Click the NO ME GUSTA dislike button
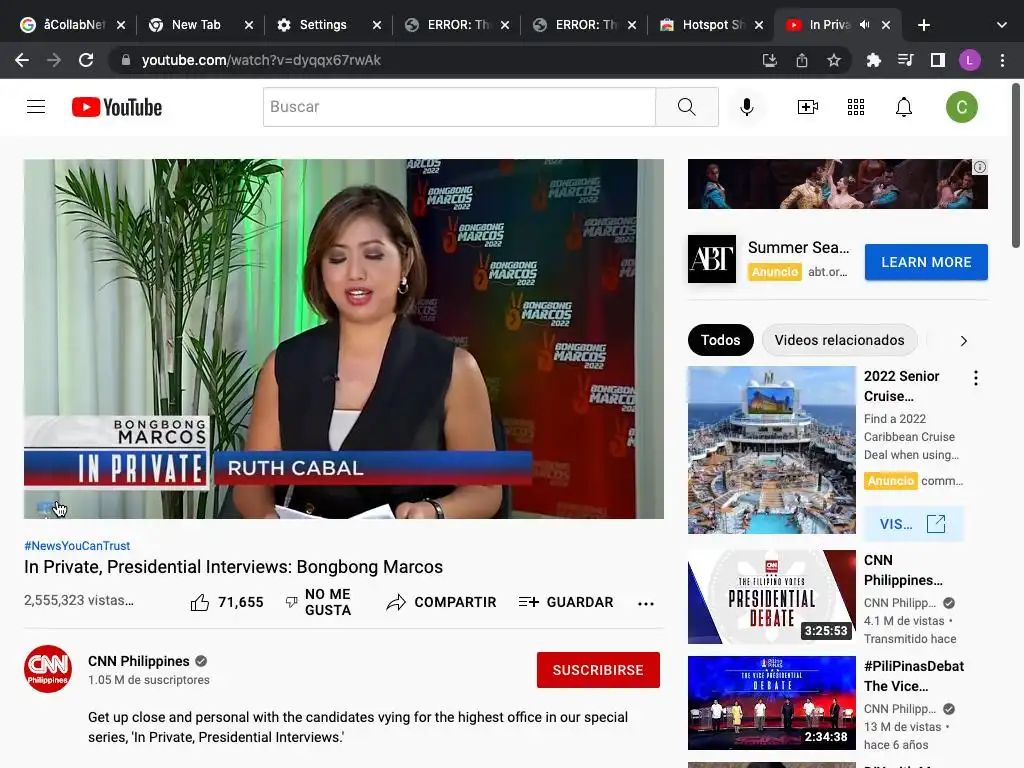The width and height of the screenshot is (1024, 768). pyautogui.click(x=318, y=602)
